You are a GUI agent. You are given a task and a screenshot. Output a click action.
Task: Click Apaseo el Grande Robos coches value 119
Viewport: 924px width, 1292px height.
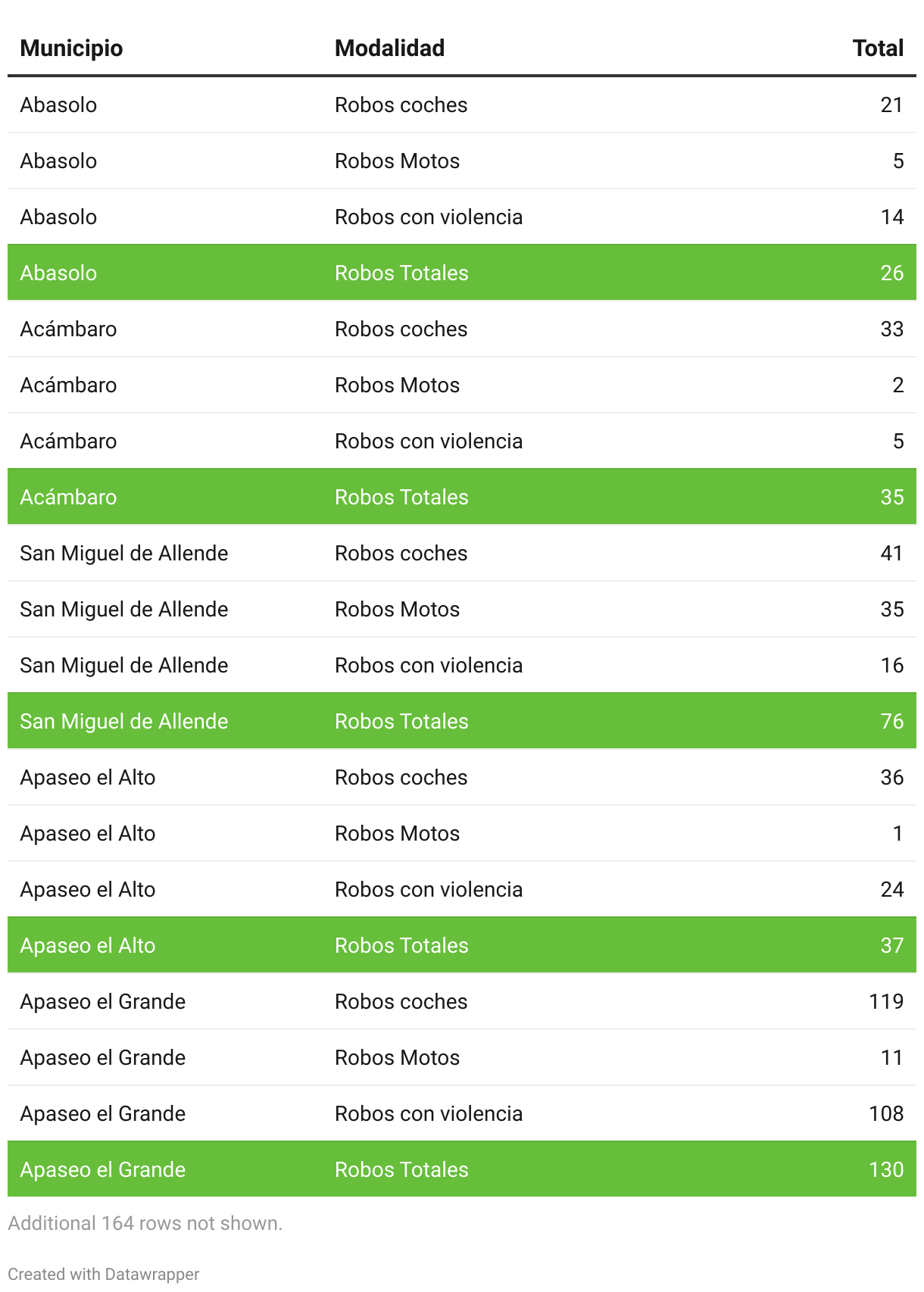tap(885, 1001)
